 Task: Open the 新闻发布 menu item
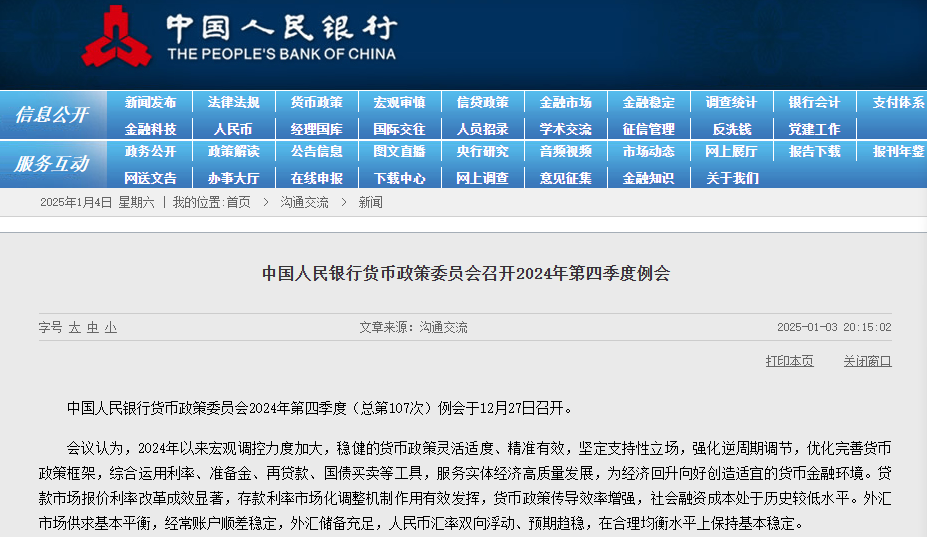pyautogui.click(x=150, y=102)
